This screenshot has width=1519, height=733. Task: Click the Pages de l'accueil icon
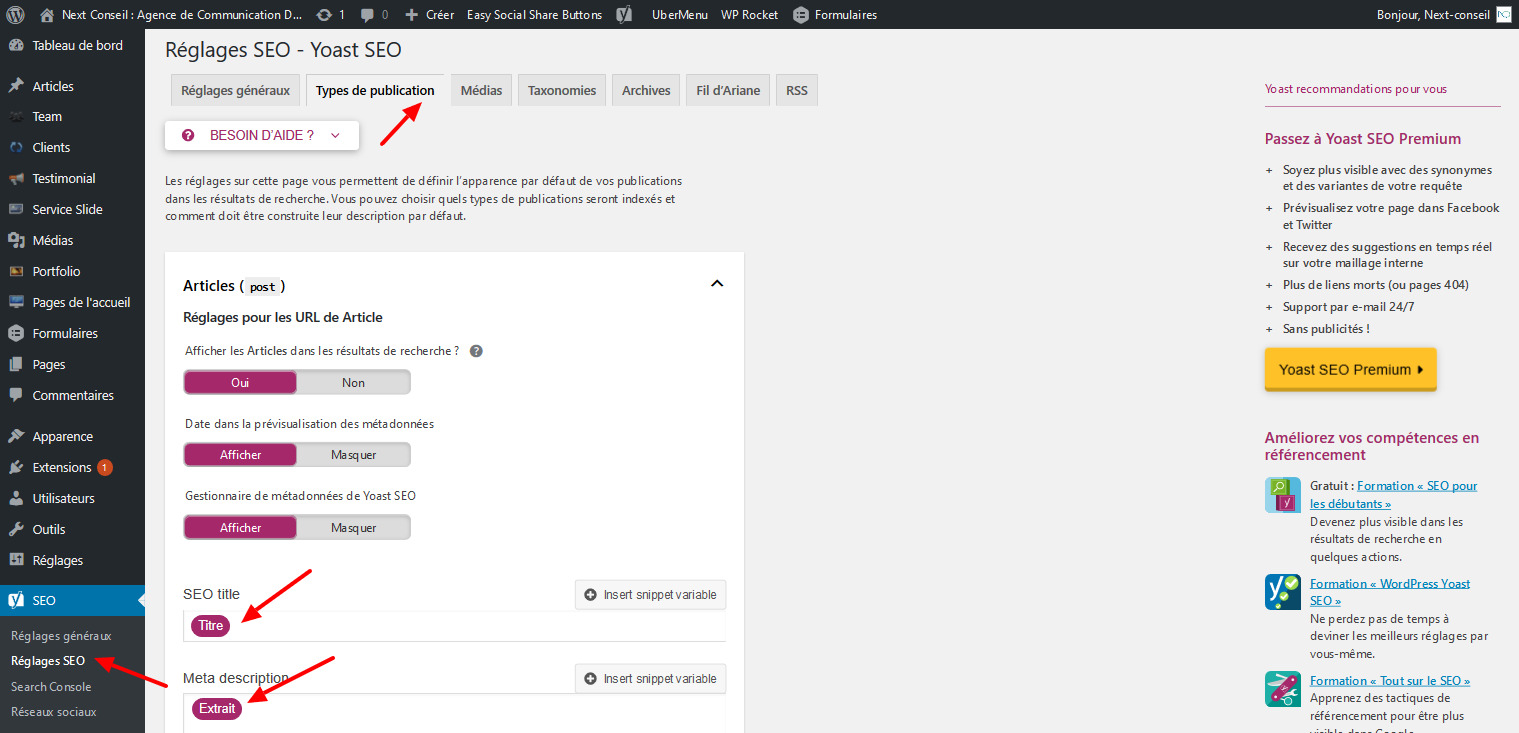(16, 302)
